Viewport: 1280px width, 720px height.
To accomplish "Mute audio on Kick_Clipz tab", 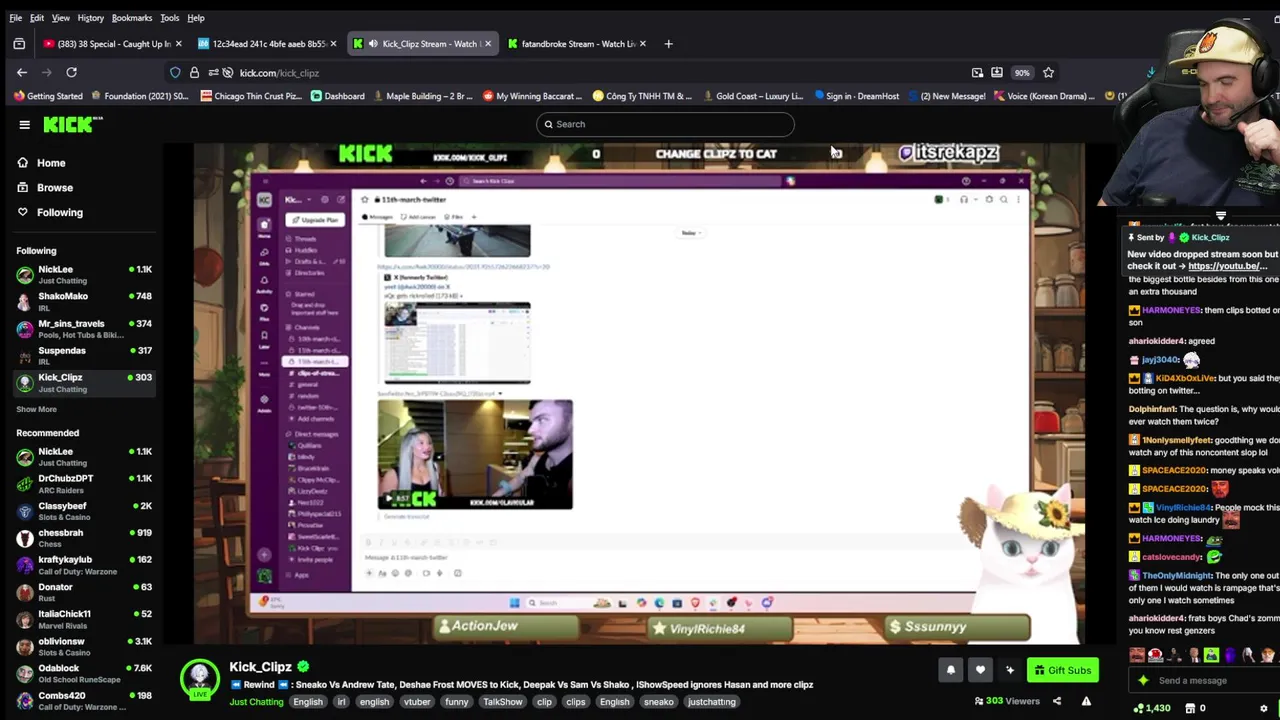I will 372,44.
